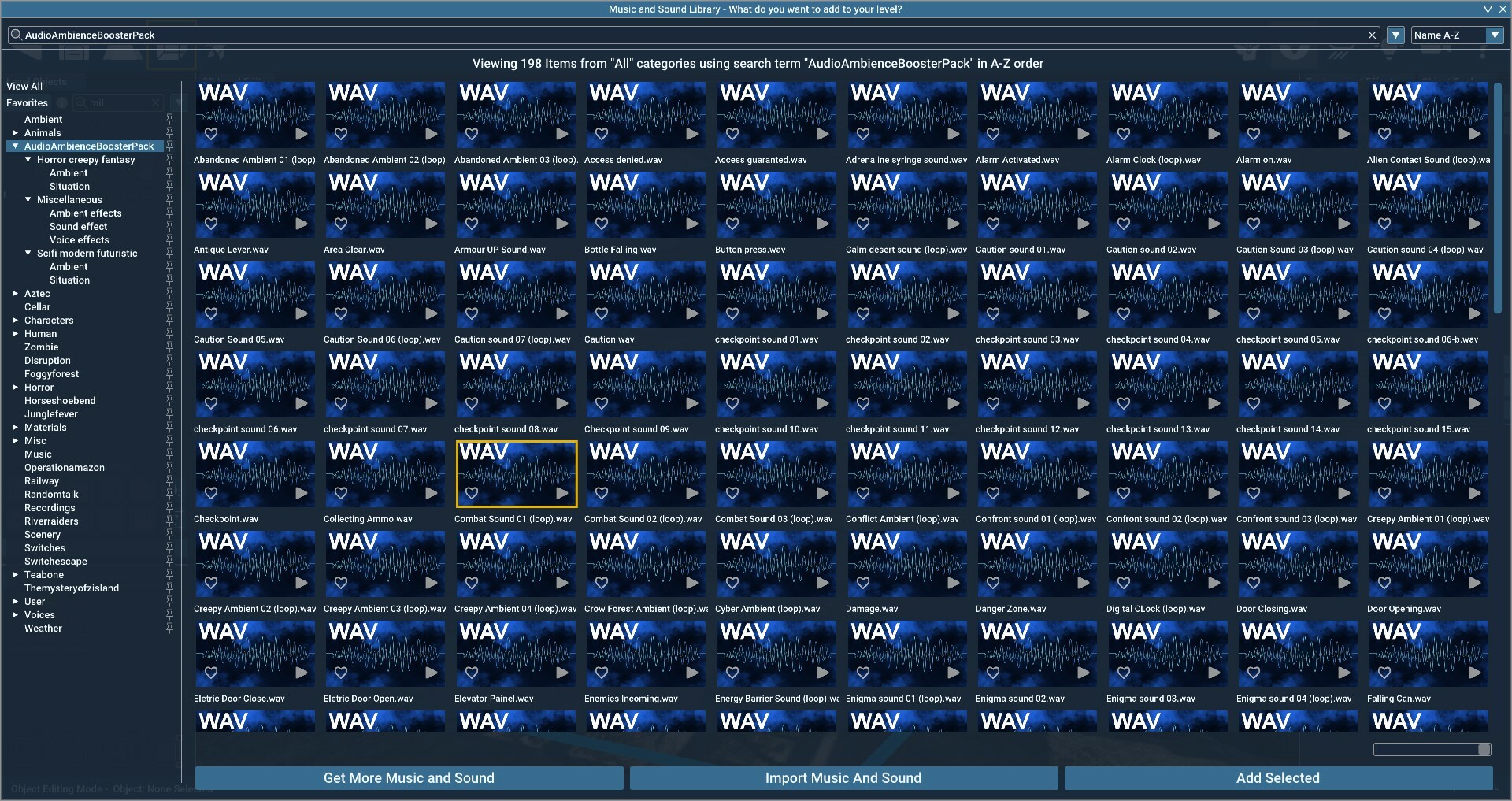The height and width of the screenshot is (801, 1512).
Task: Play "Checkpoint.wav" using its play icon
Action: [301, 493]
